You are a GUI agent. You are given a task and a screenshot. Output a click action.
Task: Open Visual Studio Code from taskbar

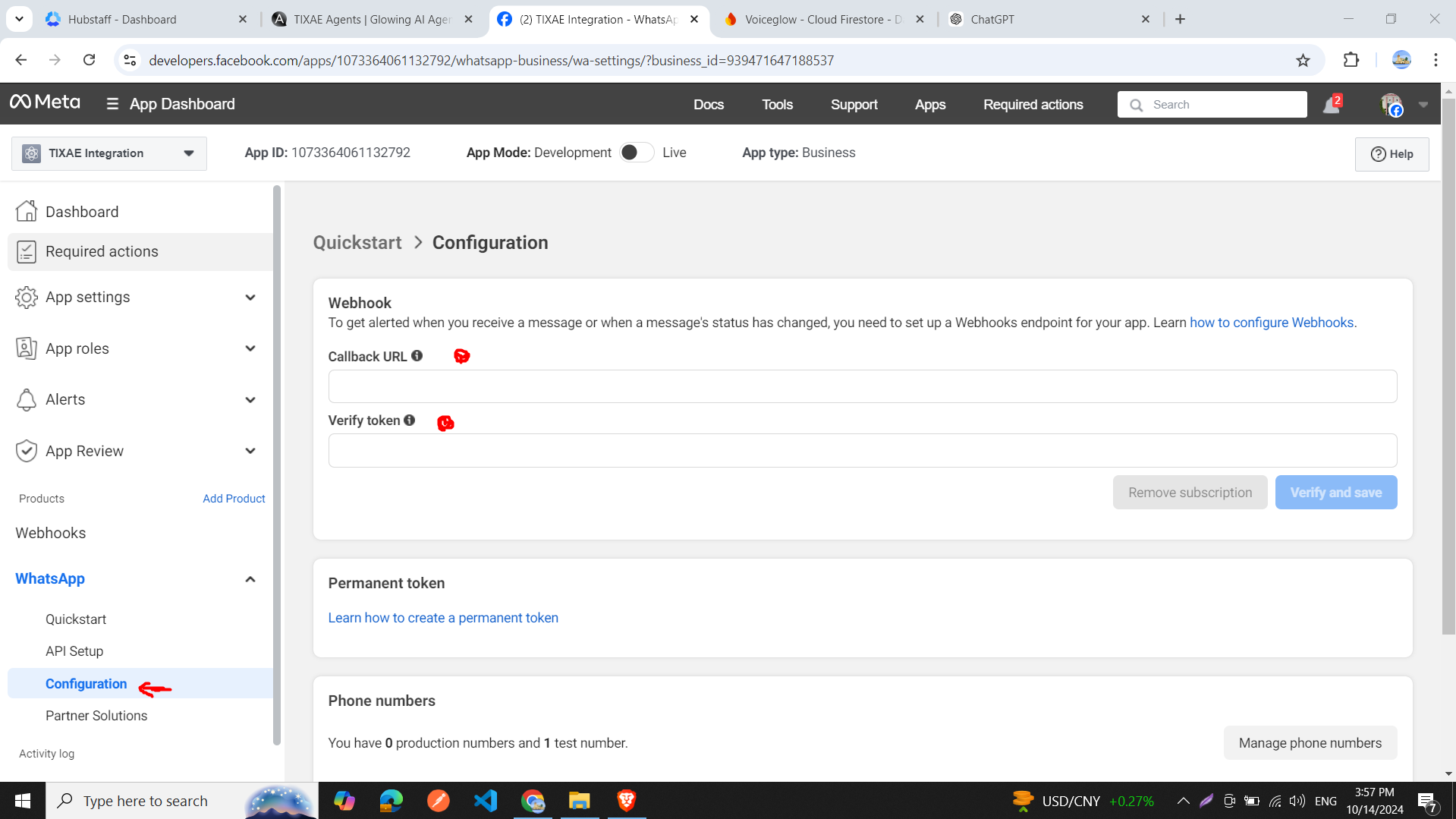click(486, 801)
